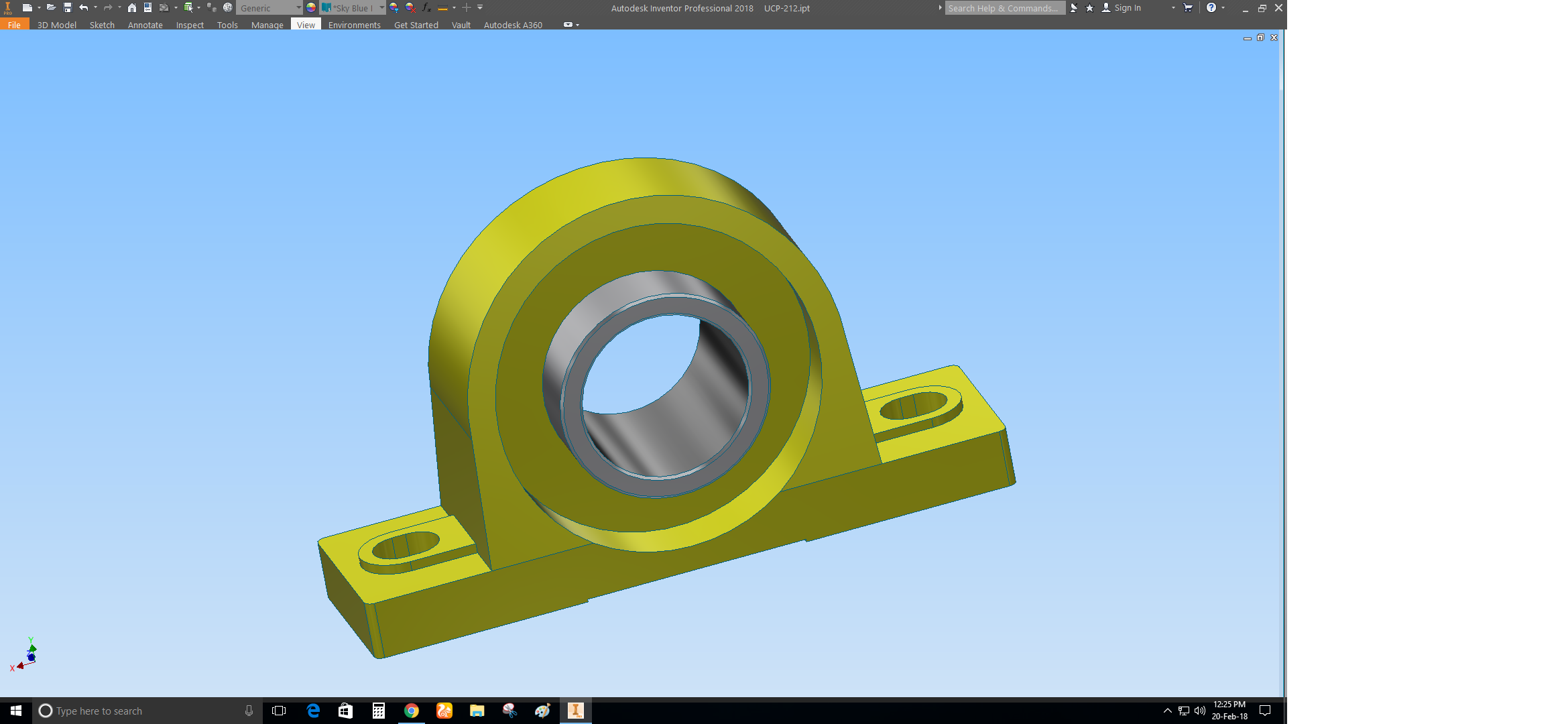This screenshot has height=724, width=1568.
Task: Expand the Sky Blue appearance dropdown
Action: click(381, 7)
